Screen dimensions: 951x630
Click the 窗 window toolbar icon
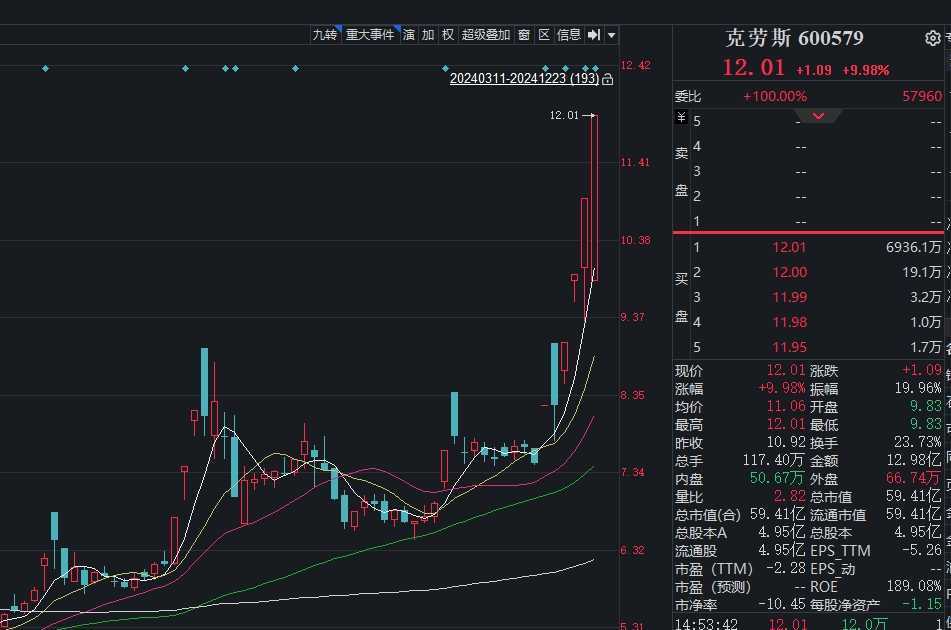pyautogui.click(x=524, y=35)
